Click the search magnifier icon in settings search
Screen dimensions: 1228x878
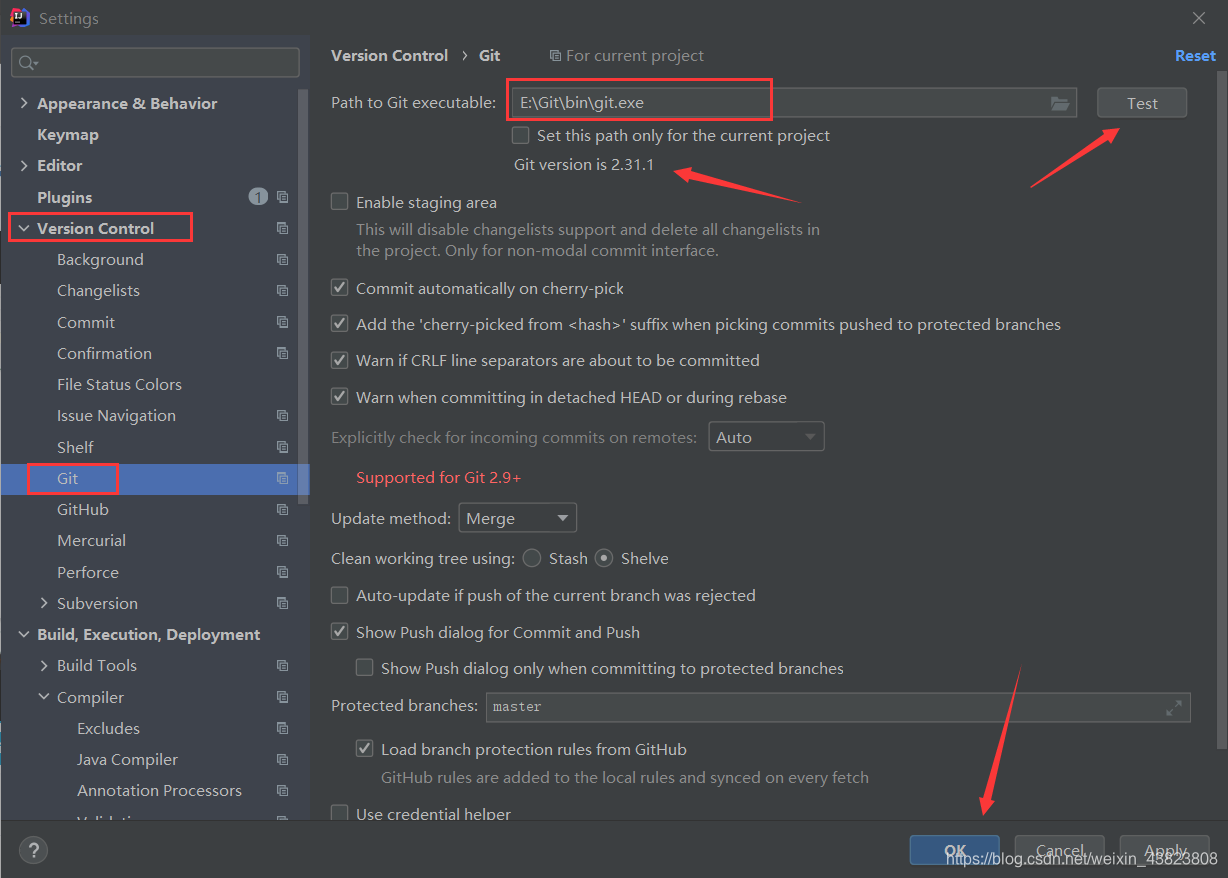[27, 63]
